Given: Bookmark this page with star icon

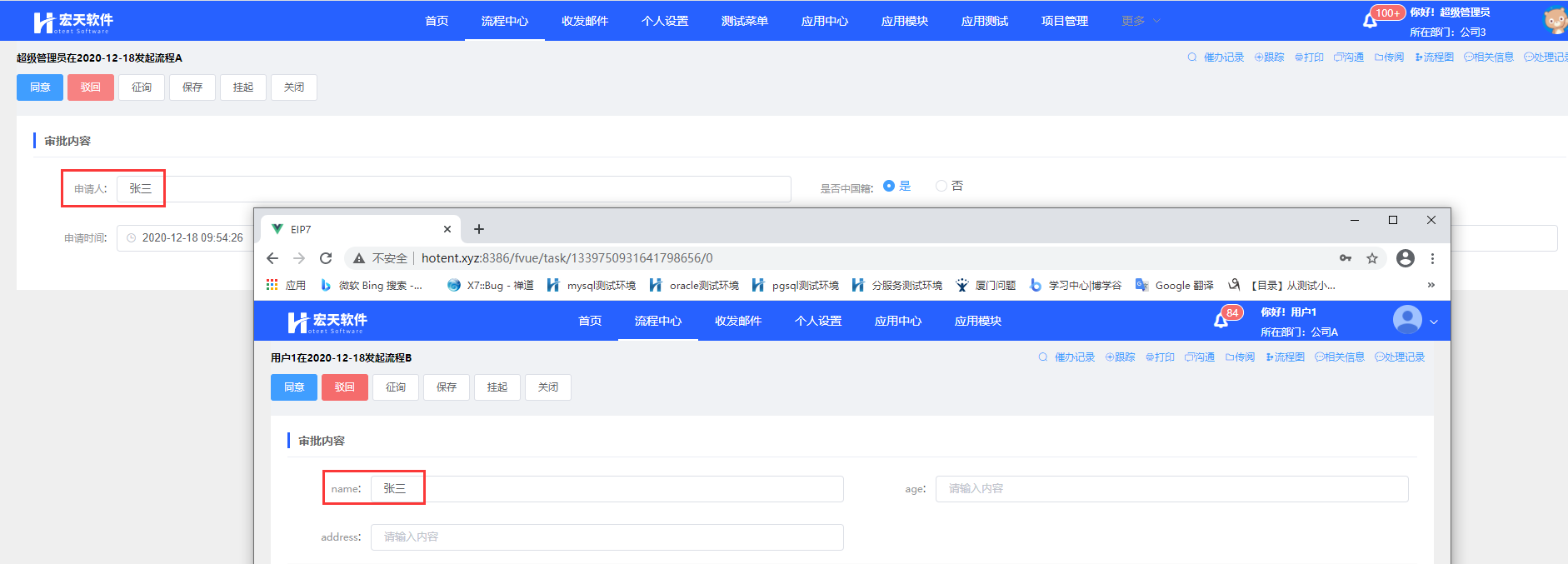Looking at the screenshot, I should click(x=1372, y=258).
